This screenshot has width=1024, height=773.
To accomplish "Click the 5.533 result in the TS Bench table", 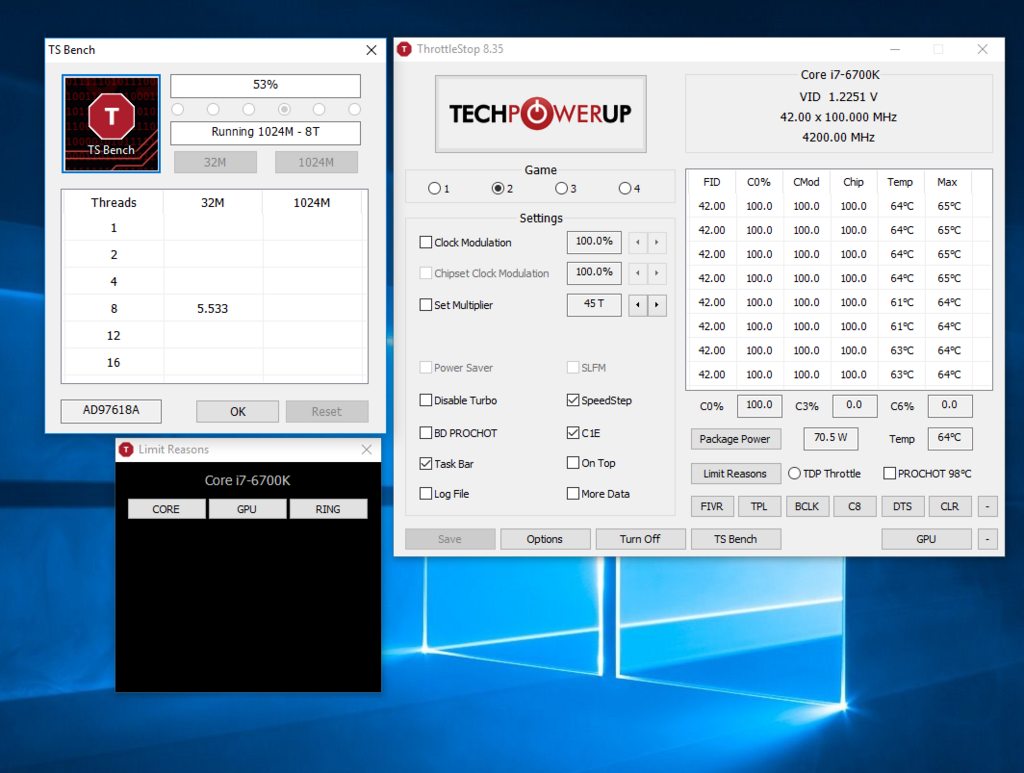I will (x=213, y=309).
